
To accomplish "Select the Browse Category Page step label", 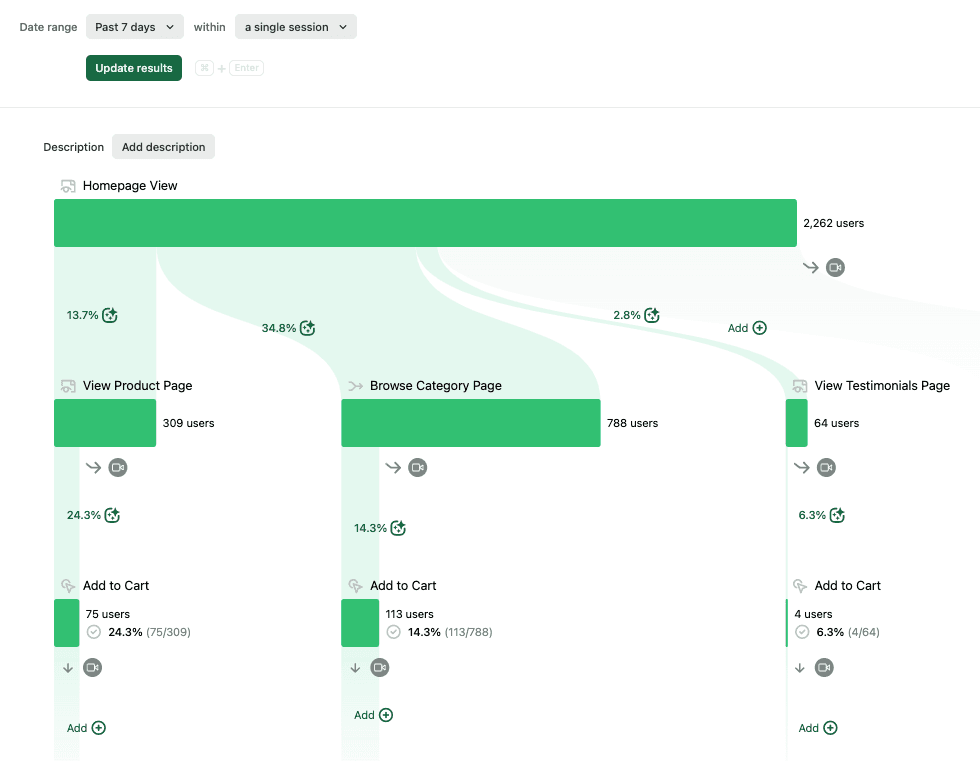I will tap(434, 385).
